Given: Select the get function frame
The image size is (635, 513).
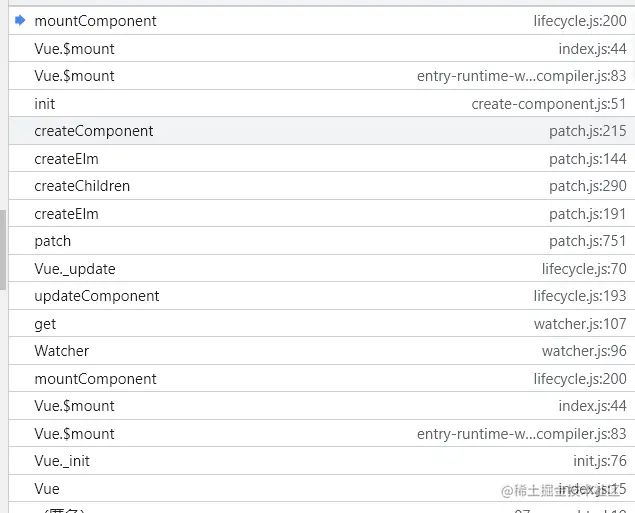Looking at the screenshot, I should tap(45, 324).
